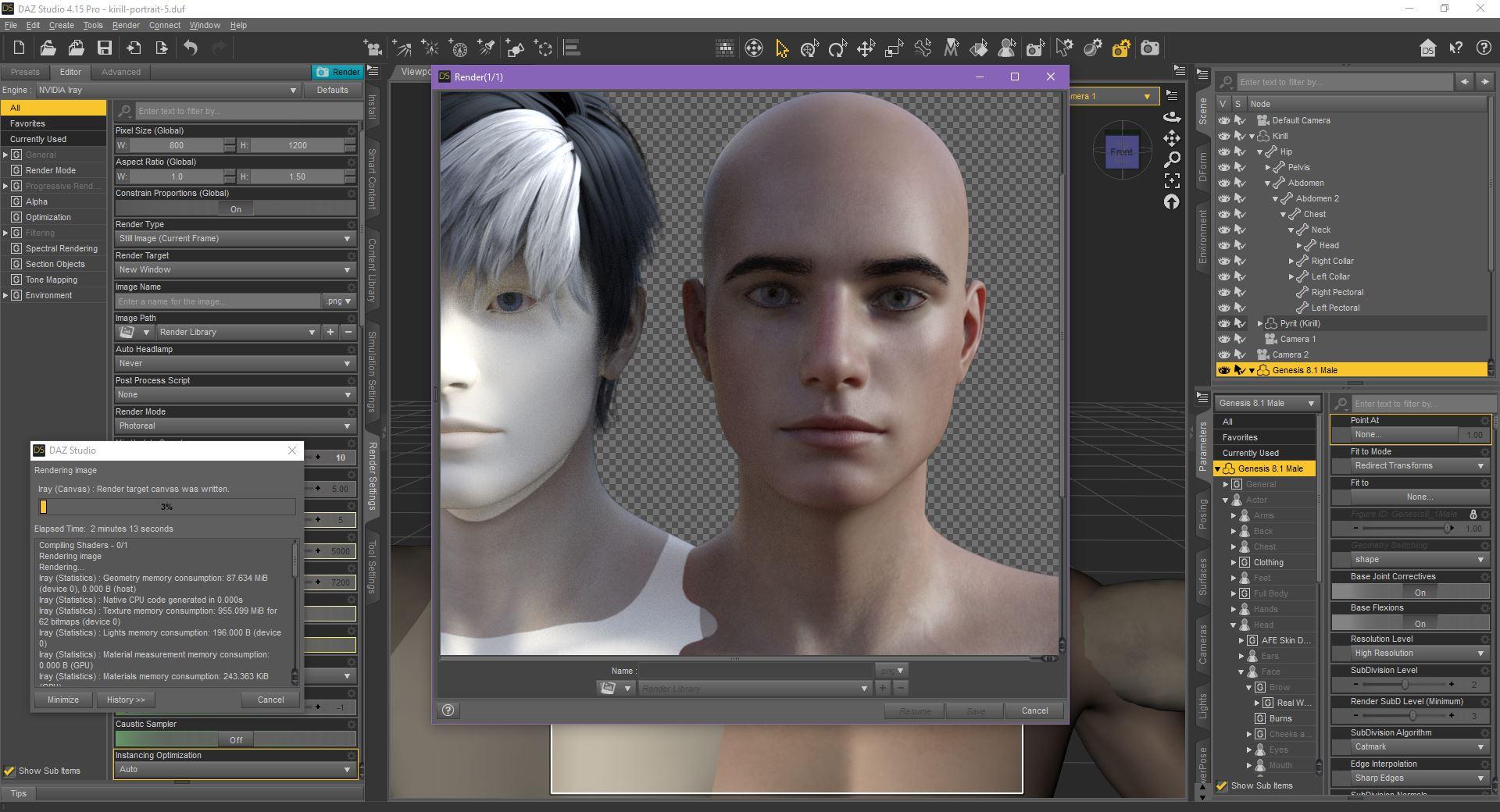Open the new file icon
1500x812 pixels.
pyautogui.click(x=19, y=48)
